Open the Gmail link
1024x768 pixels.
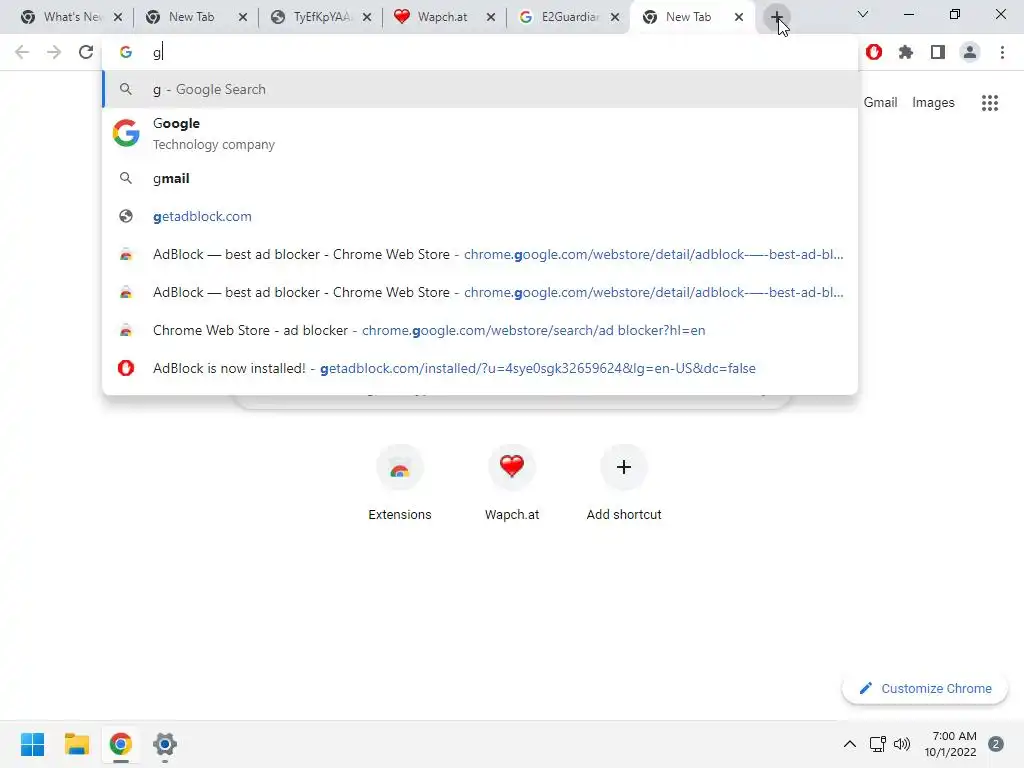880,103
